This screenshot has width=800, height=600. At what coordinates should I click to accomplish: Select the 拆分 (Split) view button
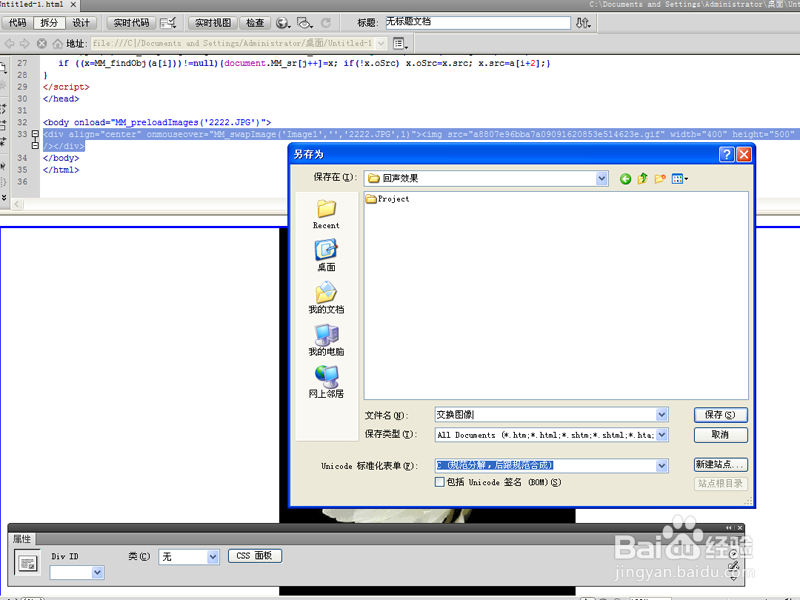pos(49,23)
